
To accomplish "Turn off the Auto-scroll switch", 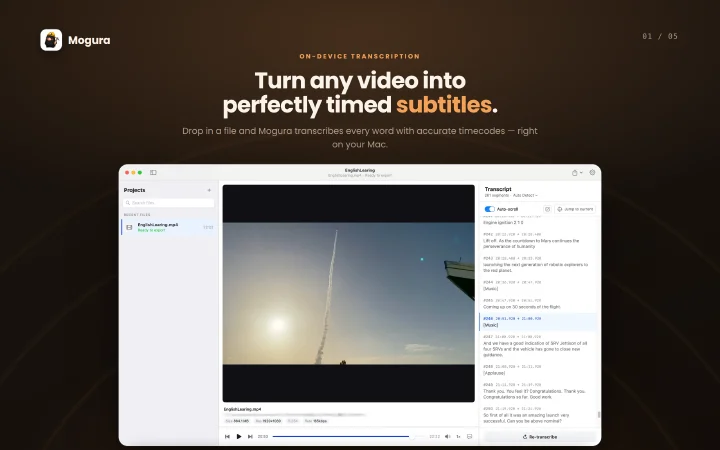I will click(489, 209).
